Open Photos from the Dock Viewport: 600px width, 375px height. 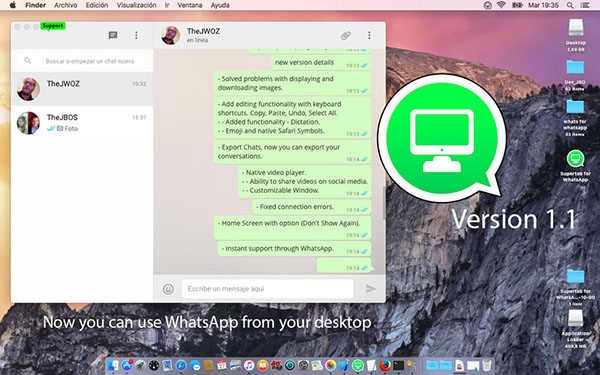[x=331, y=365]
